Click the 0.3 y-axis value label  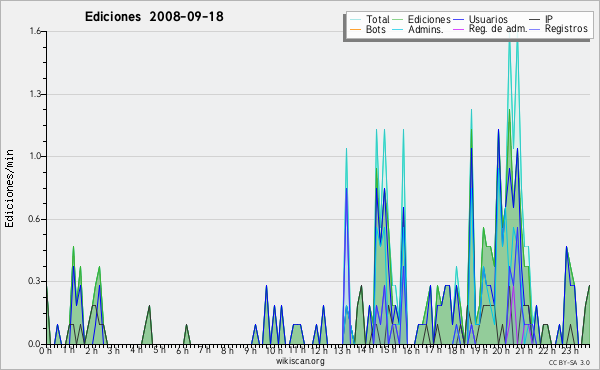tap(34, 281)
